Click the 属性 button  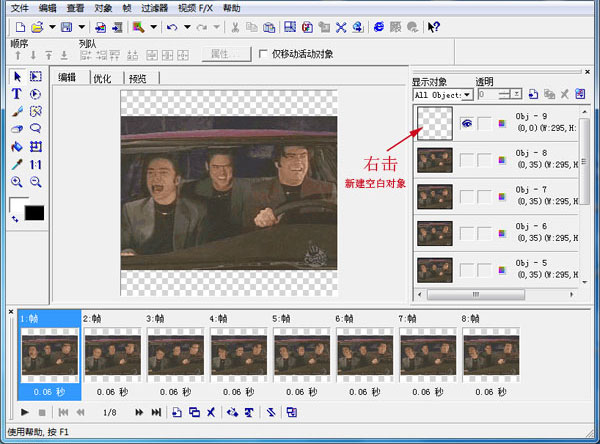tap(226, 54)
